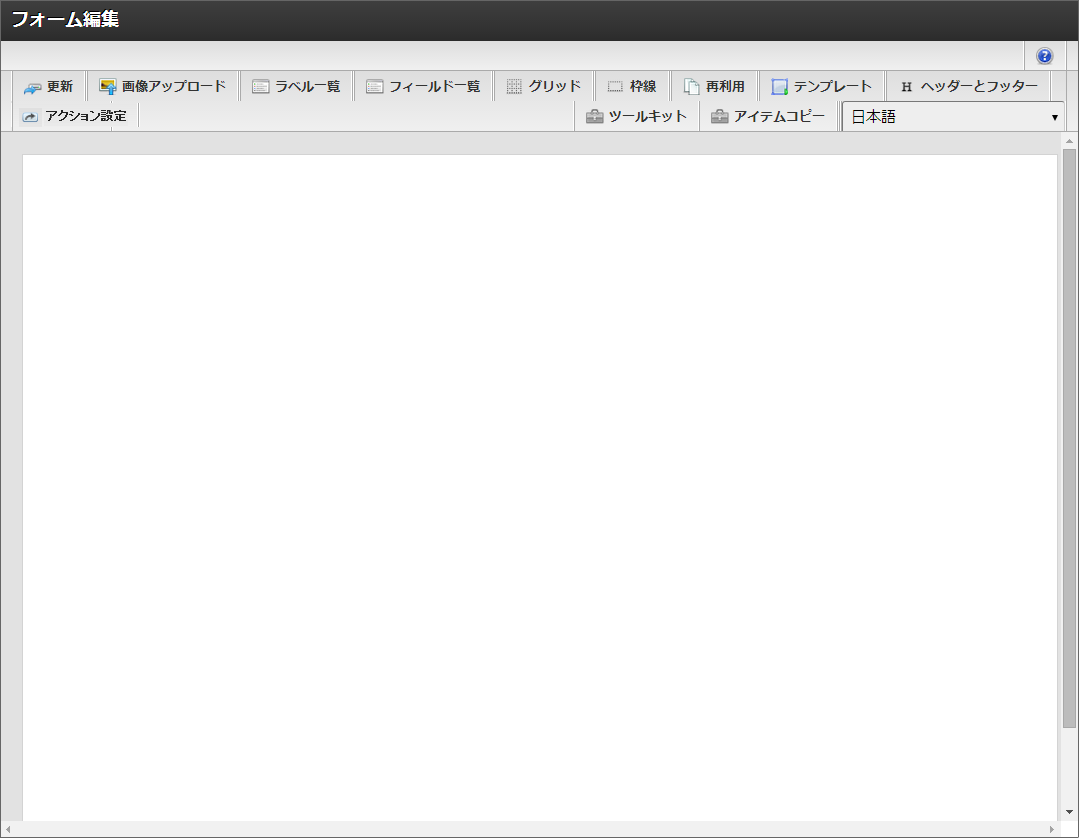This screenshot has width=1079, height=838.
Task: Click the vertical scrollbar down arrow
Action: click(x=1069, y=812)
